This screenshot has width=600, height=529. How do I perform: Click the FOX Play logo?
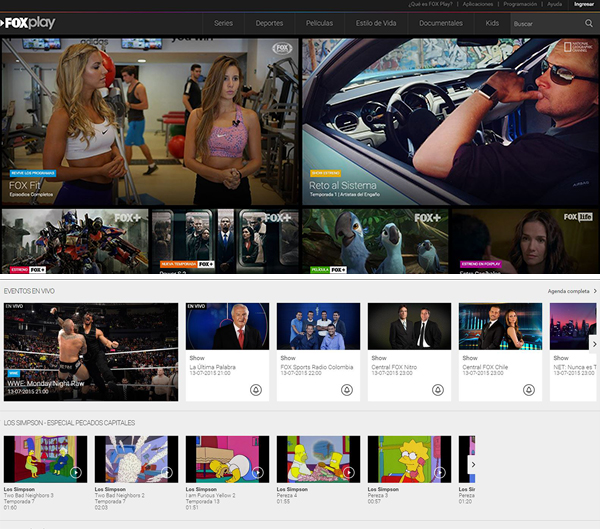coord(30,22)
